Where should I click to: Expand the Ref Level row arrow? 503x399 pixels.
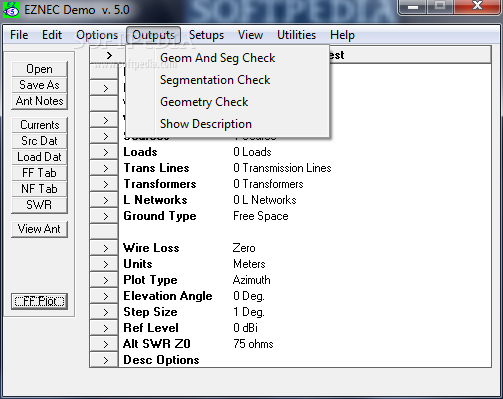tap(104, 328)
